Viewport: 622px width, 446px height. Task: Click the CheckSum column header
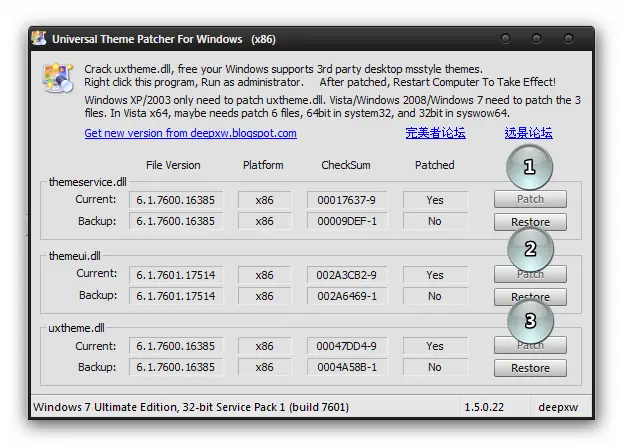point(346,165)
